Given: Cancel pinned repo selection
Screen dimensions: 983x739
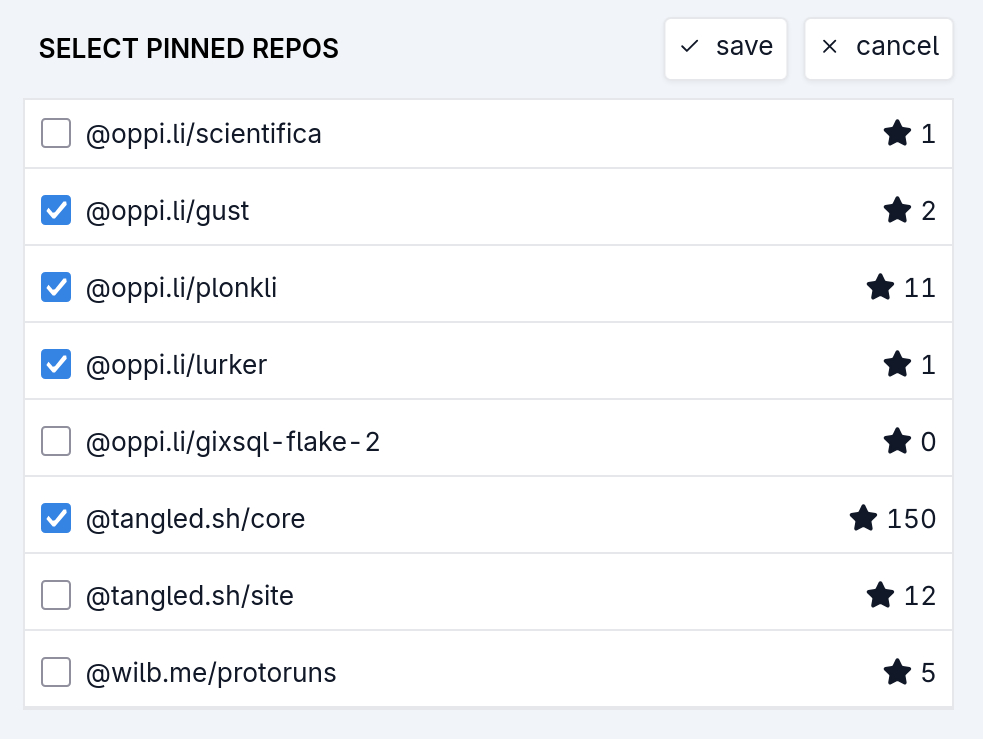Looking at the screenshot, I should (879, 47).
